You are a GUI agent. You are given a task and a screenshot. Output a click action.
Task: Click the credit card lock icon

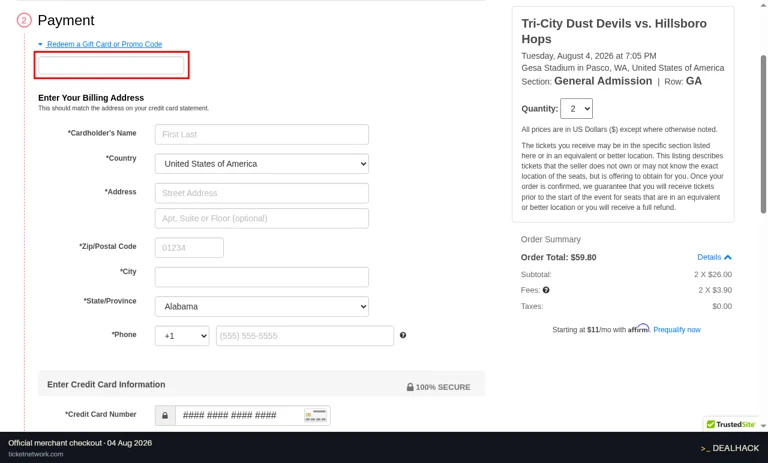coord(165,415)
